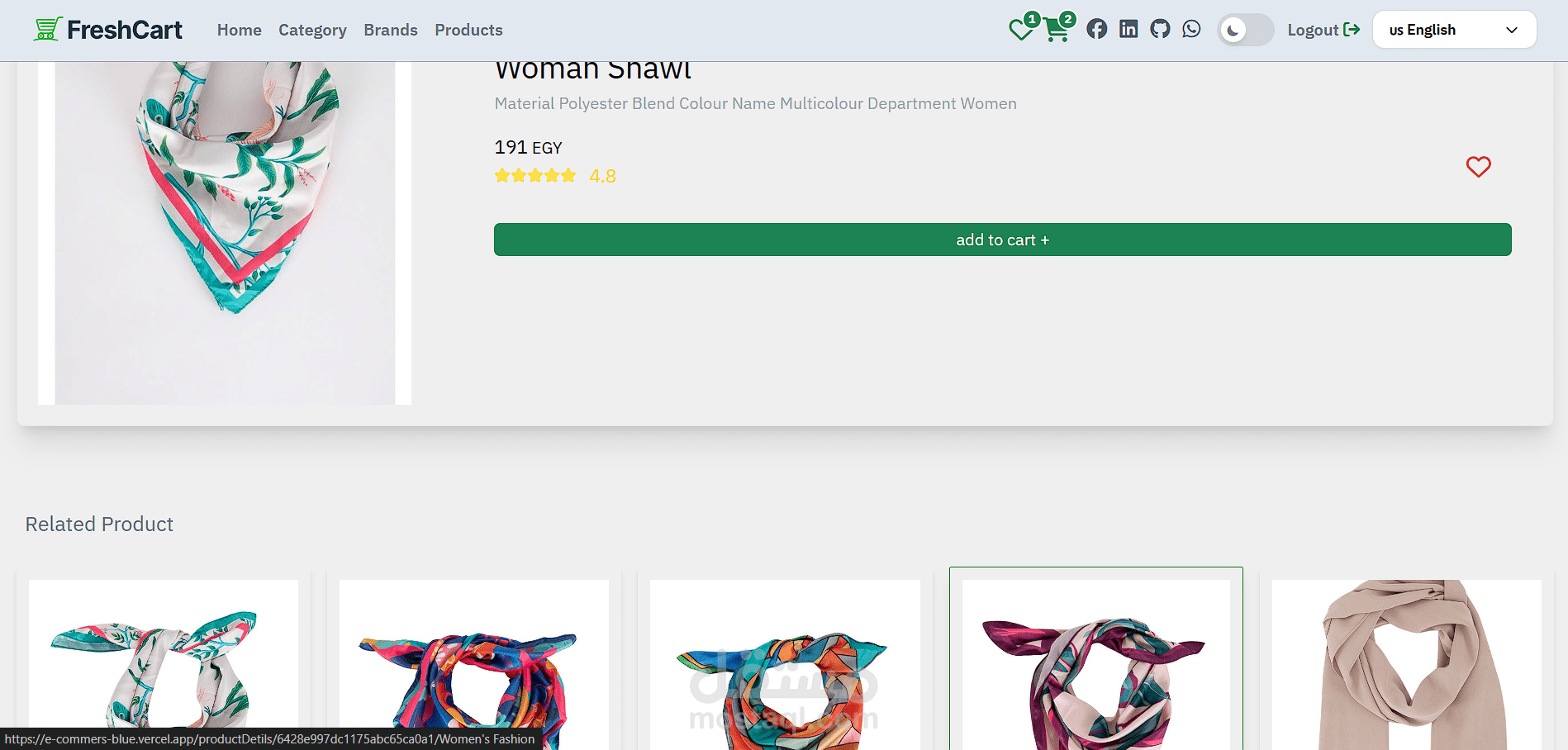The width and height of the screenshot is (1568, 750).
Task: Open the Products menu link
Action: pos(468,30)
